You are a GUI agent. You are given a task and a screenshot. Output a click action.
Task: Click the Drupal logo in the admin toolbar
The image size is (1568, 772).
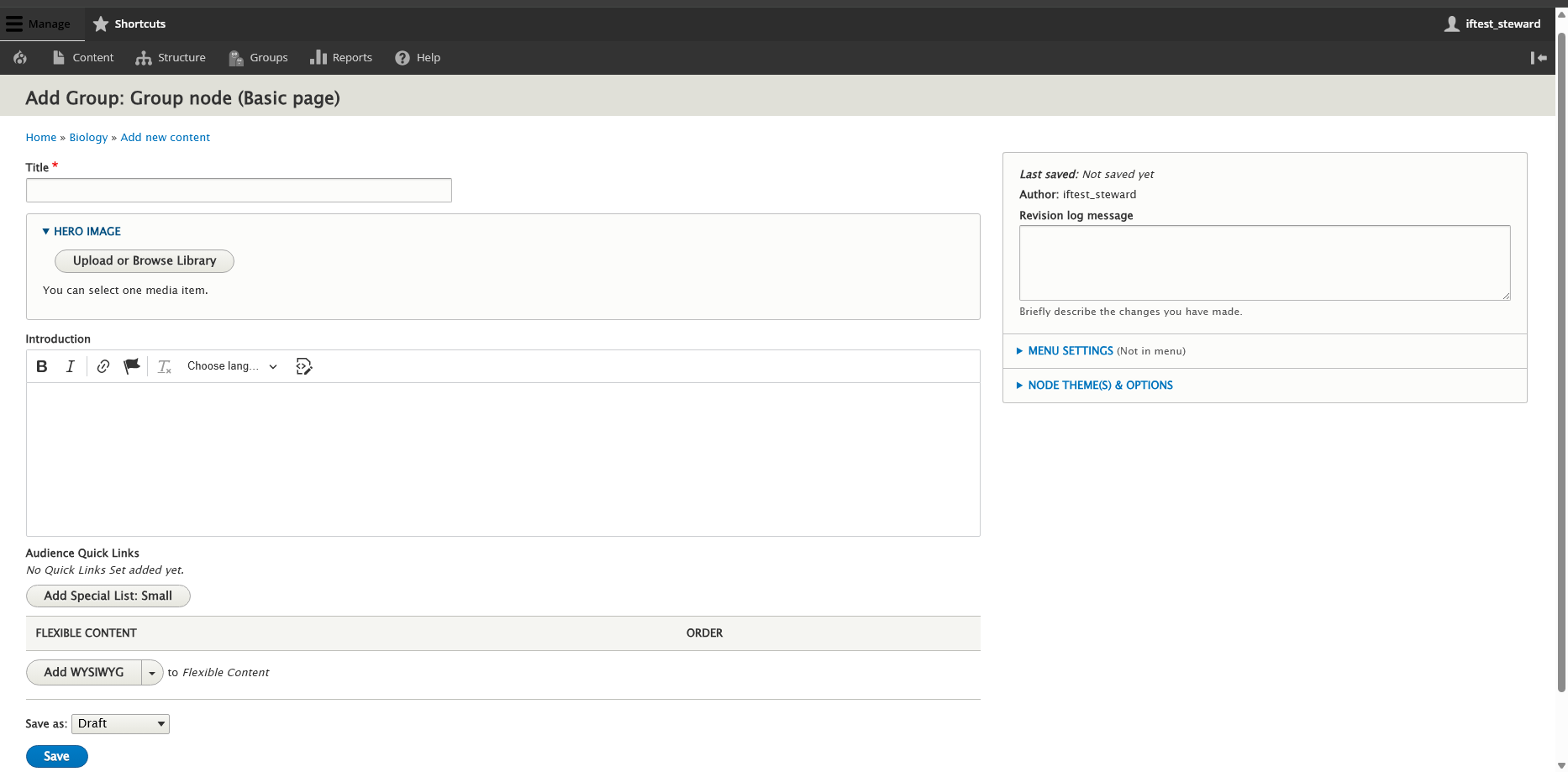(x=19, y=57)
